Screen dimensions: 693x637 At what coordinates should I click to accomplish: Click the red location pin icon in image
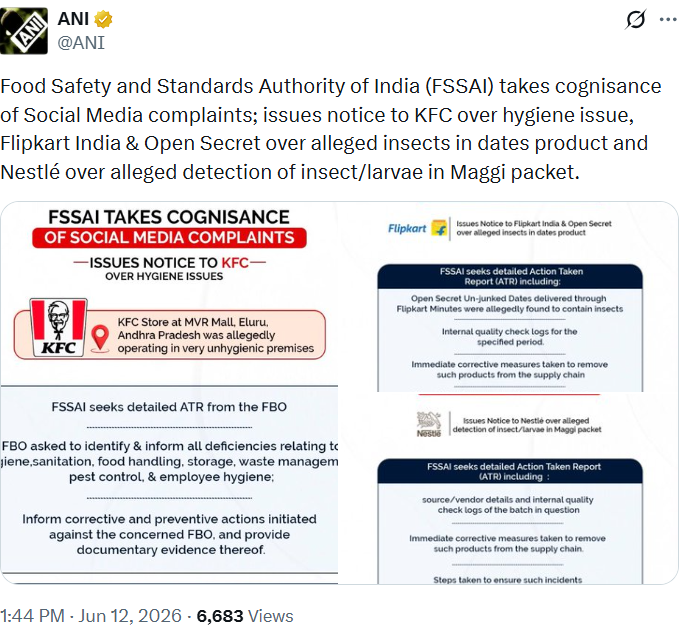(x=100, y=339)
